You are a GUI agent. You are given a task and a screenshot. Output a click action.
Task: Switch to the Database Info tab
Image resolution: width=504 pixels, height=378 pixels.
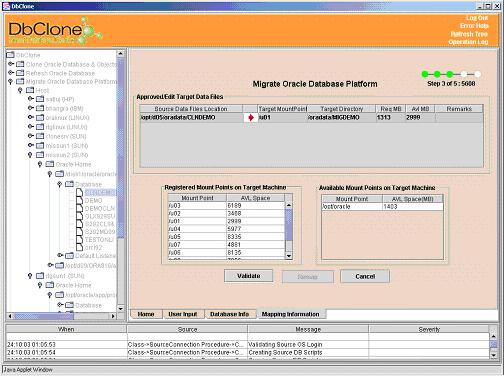pos(229,314)
